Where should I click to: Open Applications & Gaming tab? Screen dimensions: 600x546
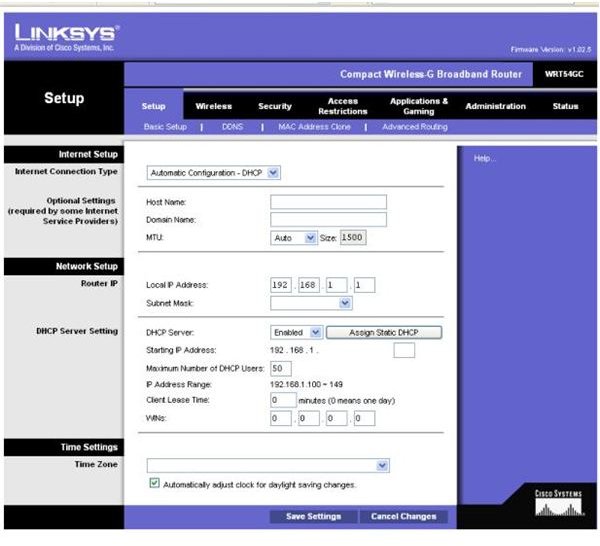tap(419, 106)
